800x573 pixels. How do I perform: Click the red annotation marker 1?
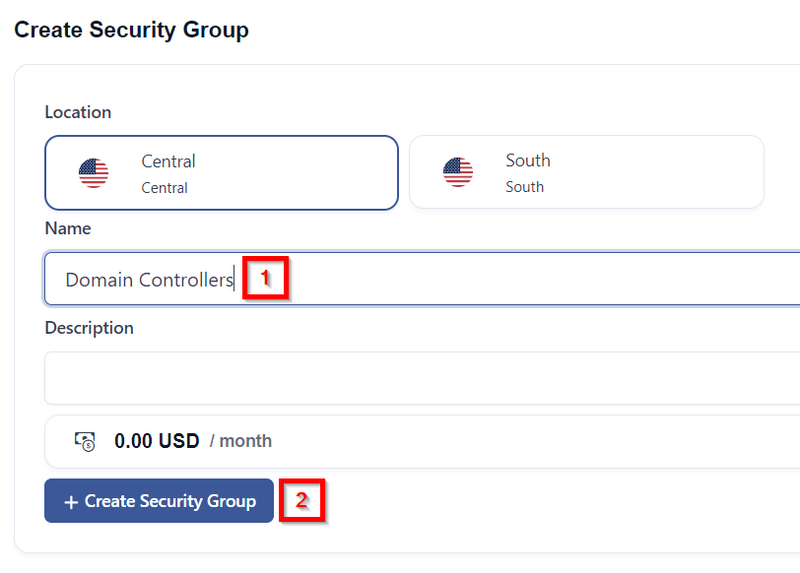[x=265, y=278]
